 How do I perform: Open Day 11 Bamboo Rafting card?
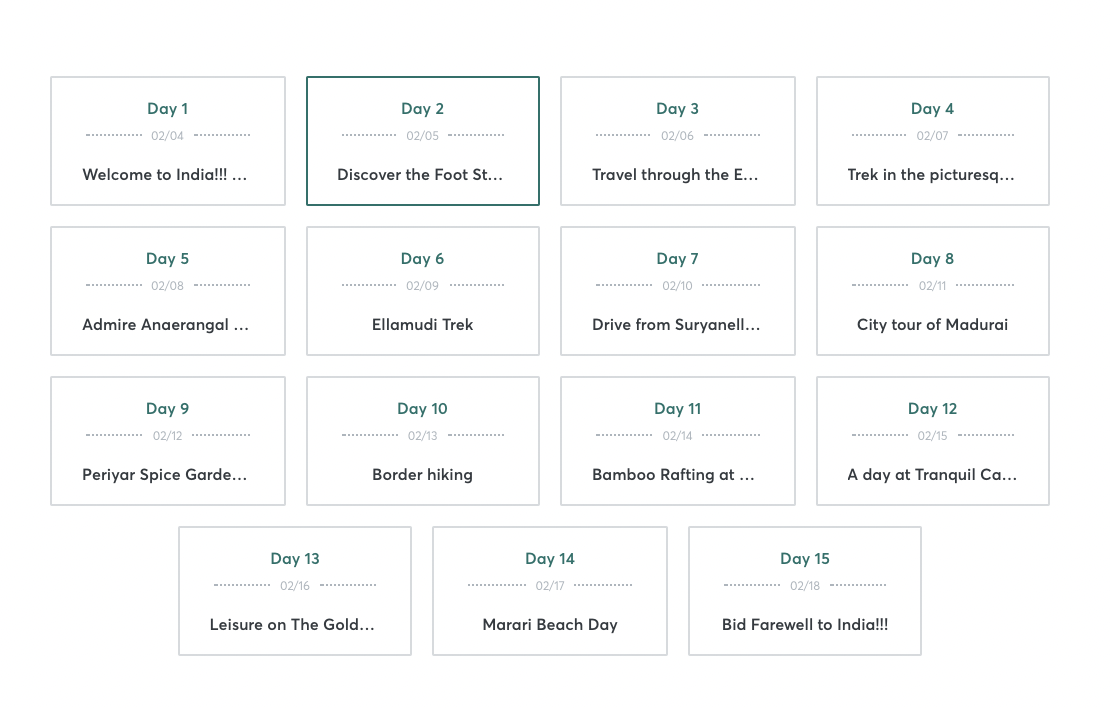(x=677, y=441)
